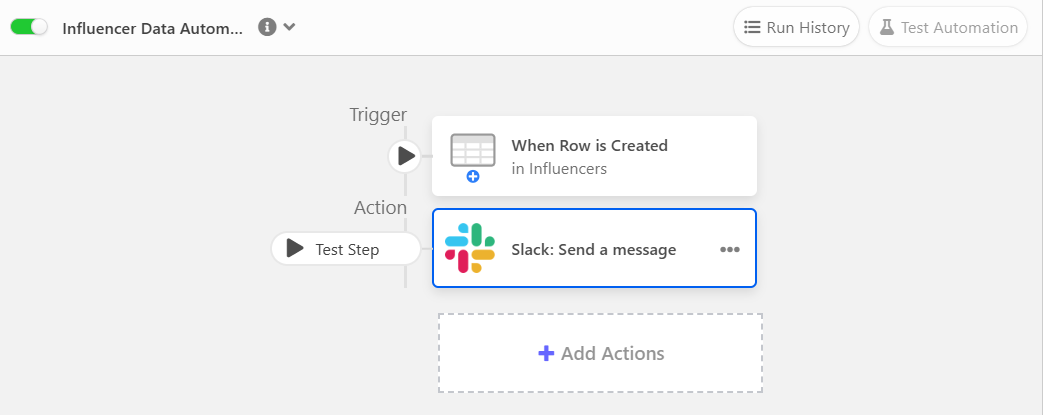Click the flask icon in Test Automation
Image resolution: width=1043 pixels, height=415 pixels.
(x=886, y=27)
